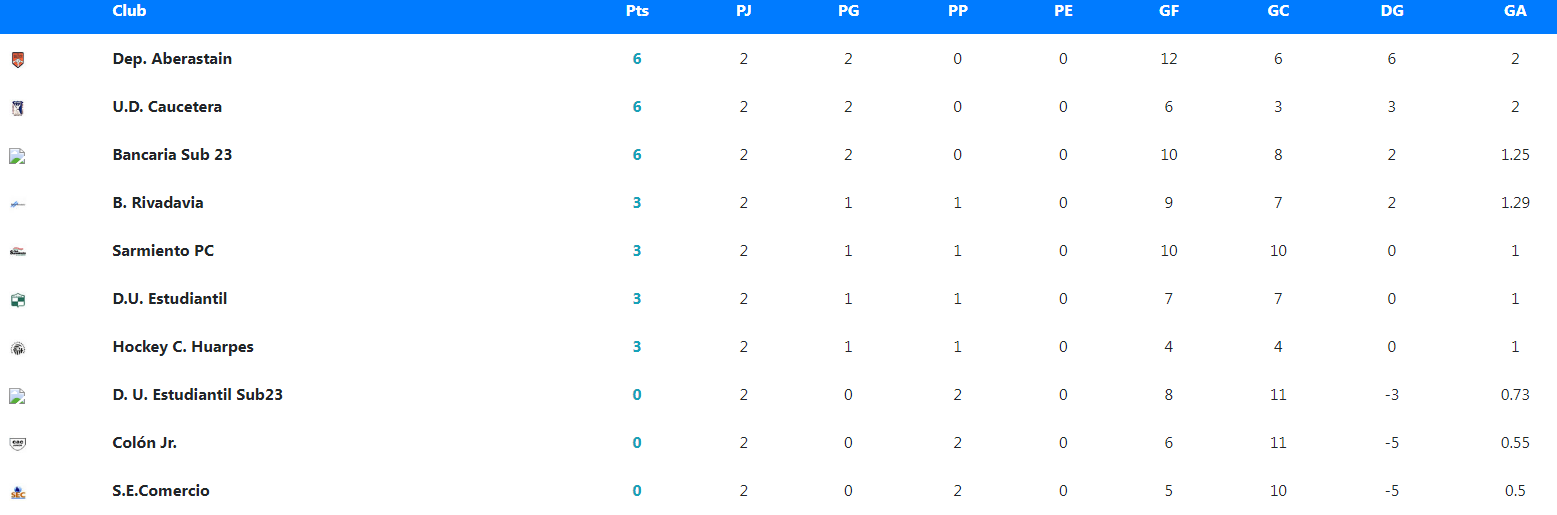Select the Pts column header
The image size is (1557, 515).
(637, 11)
